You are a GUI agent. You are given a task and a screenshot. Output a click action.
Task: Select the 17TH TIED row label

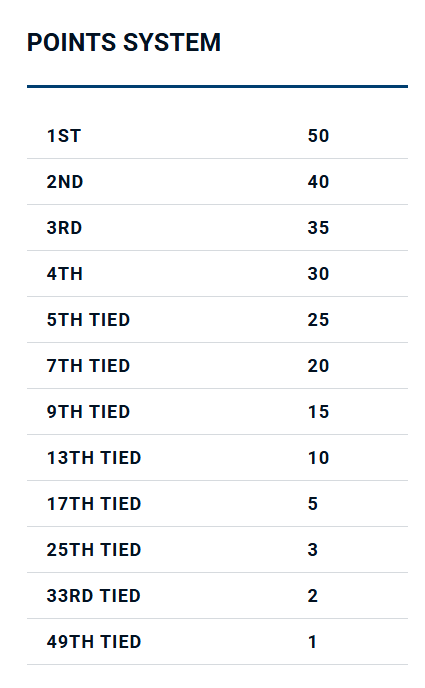(x=94, y=504)
